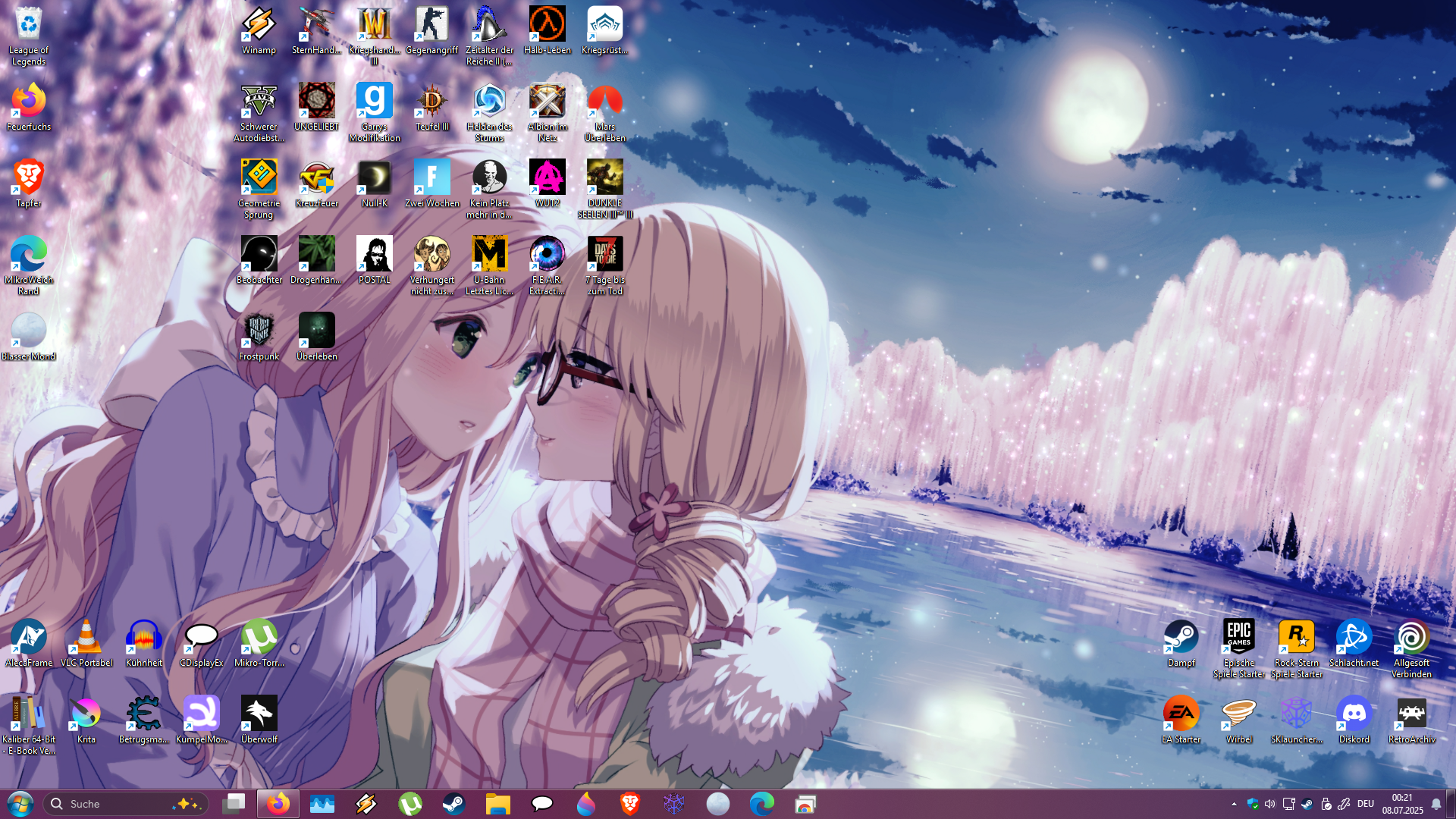Open the volume control in tray
1456x819 pixels.
coord(1270,804)
